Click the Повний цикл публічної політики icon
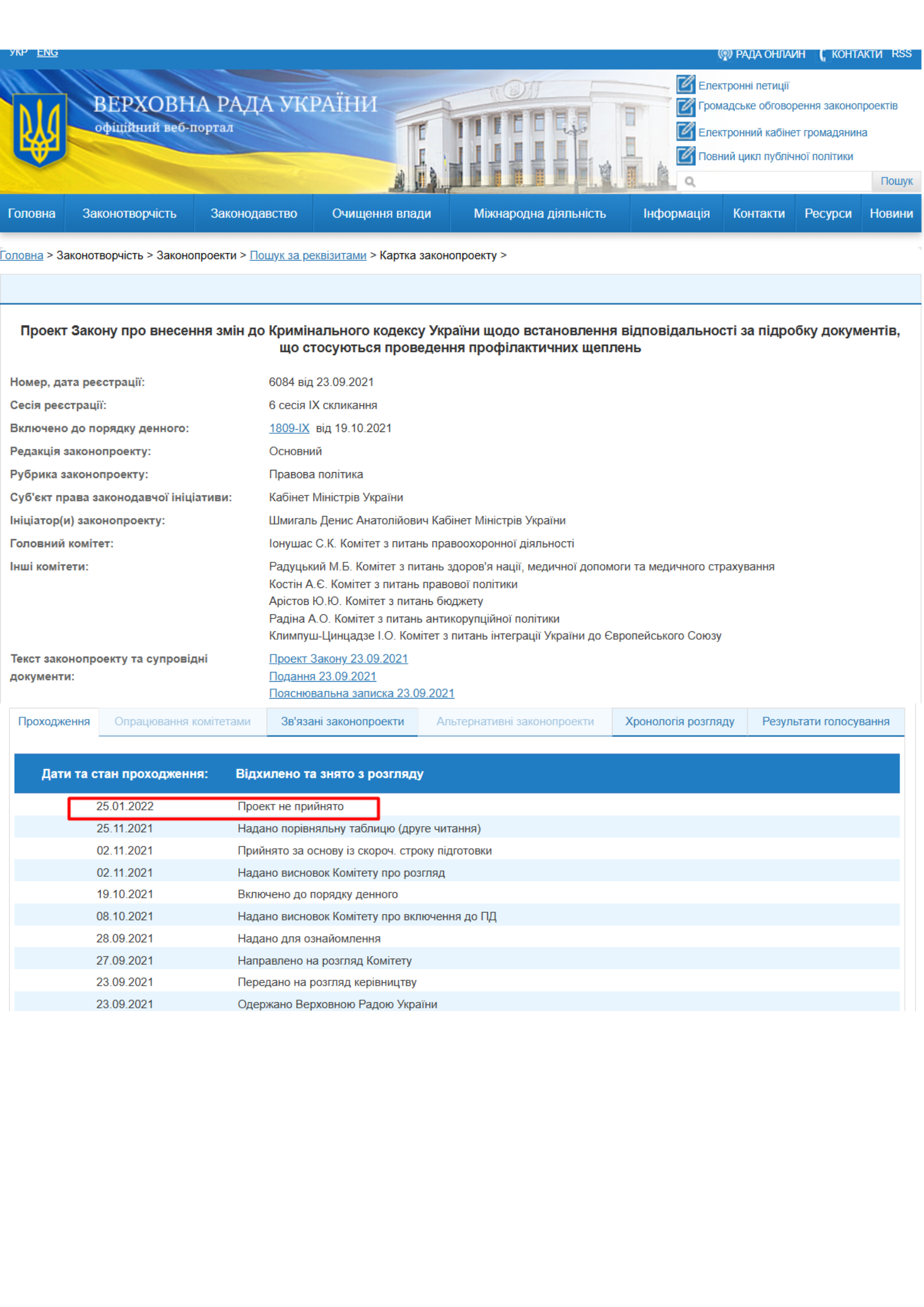 686,155
